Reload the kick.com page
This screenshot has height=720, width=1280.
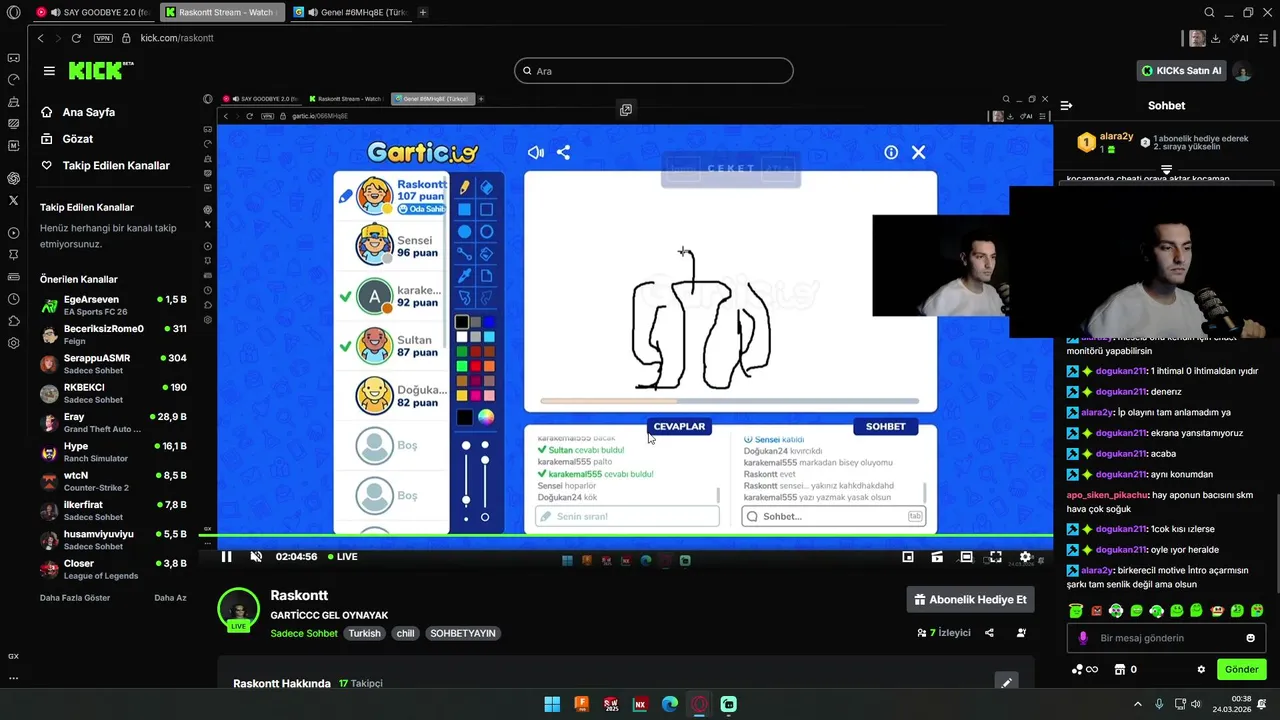tap(76, 38)
